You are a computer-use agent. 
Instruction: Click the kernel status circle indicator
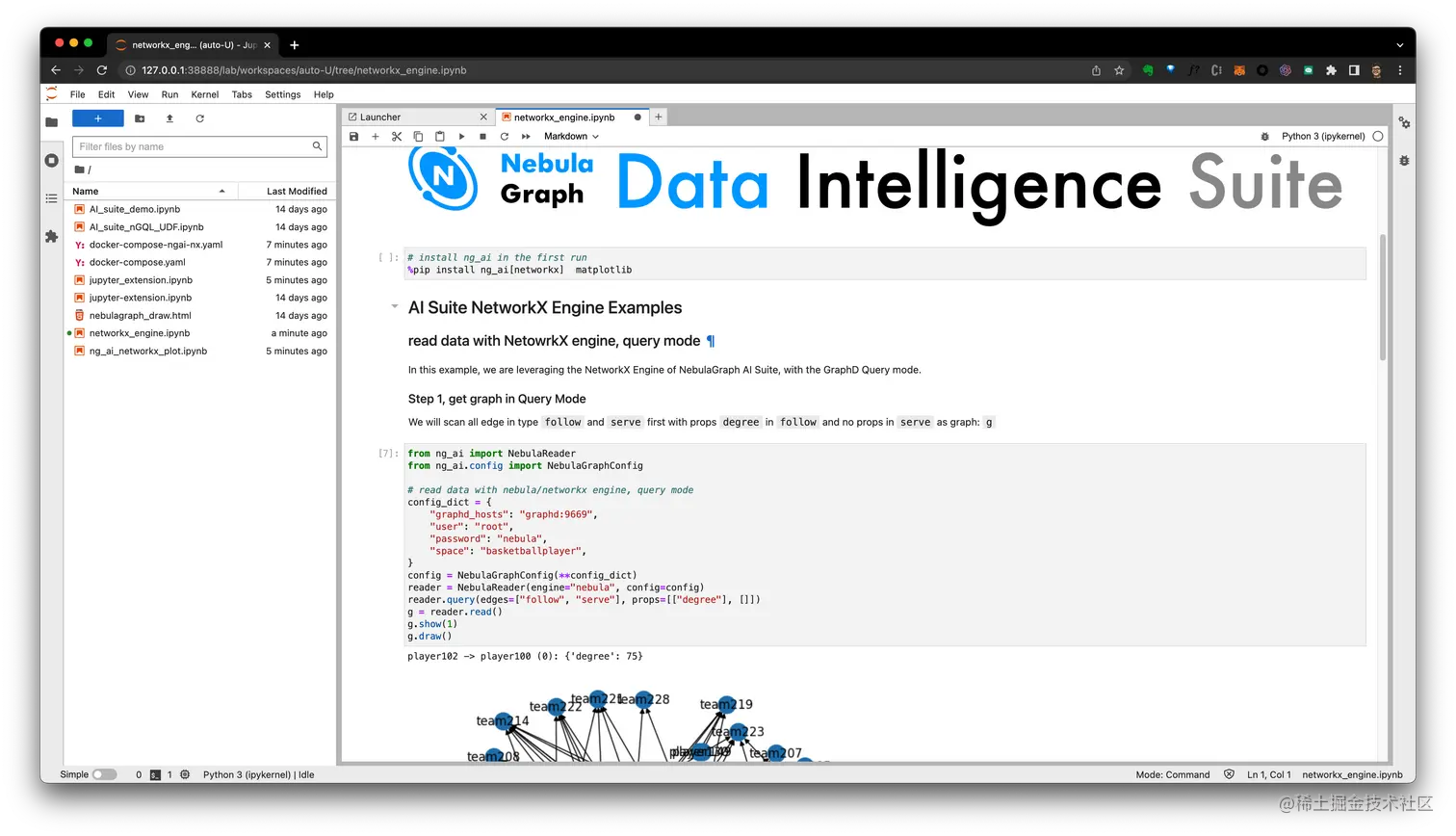click(1378, 137)
